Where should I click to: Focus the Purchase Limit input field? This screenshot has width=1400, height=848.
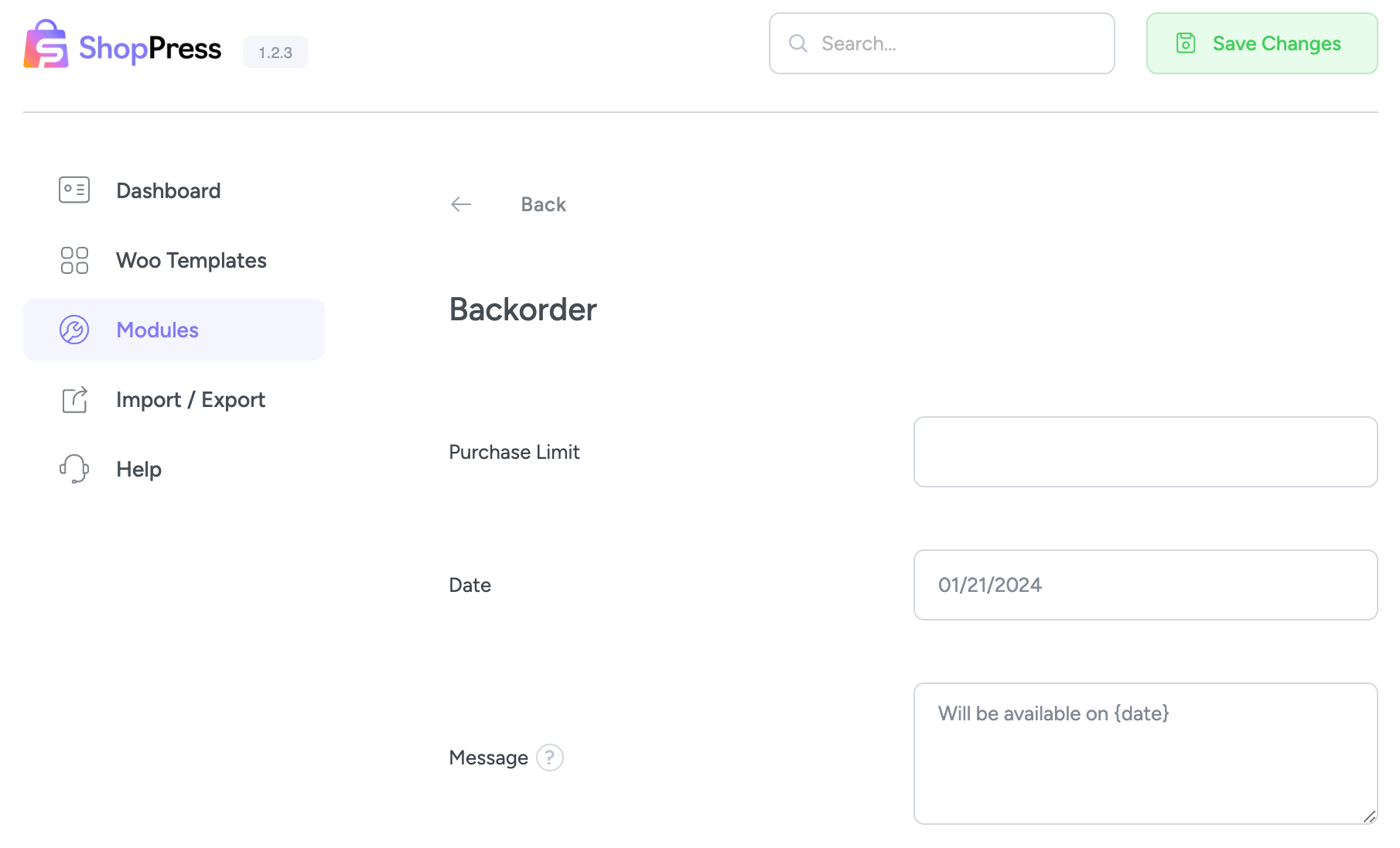click(1145, 452)
